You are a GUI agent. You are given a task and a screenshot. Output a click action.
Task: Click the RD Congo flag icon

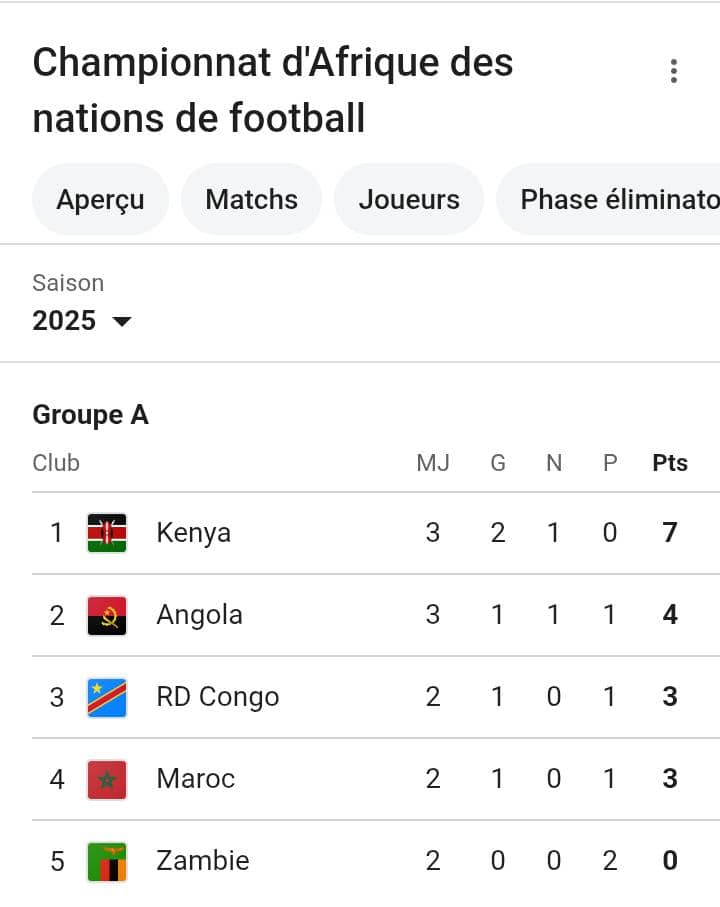point(107,697)
